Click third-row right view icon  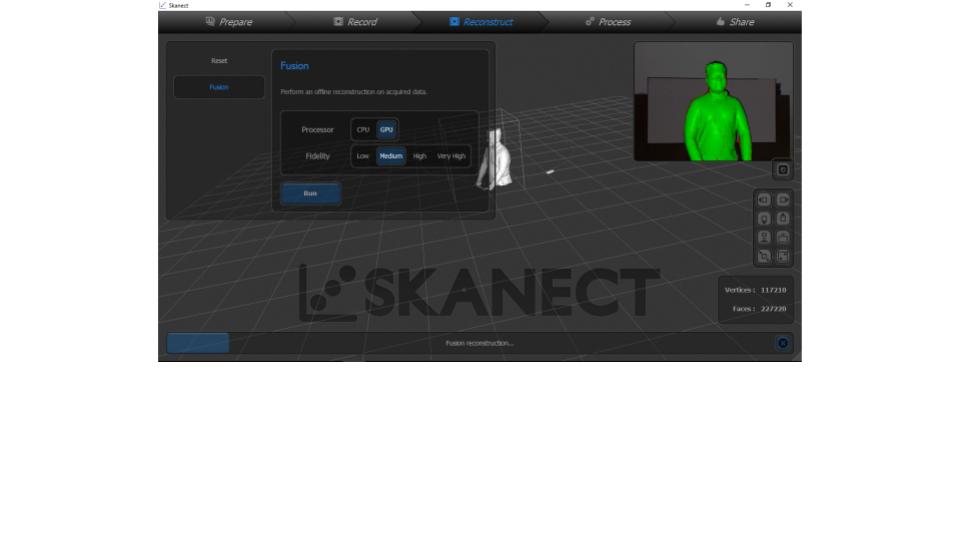(x=783, y=238)
